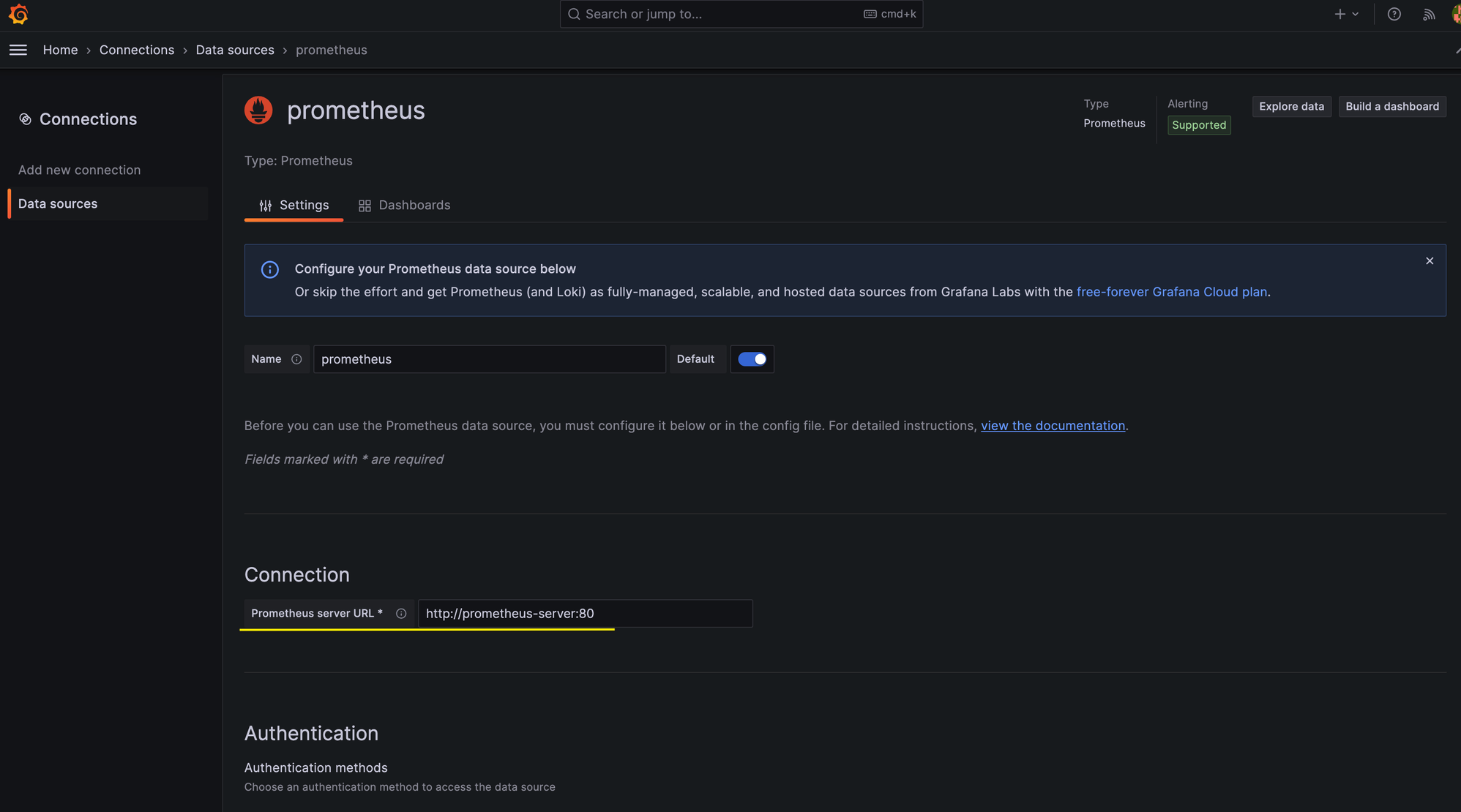Click the Explore data button
Screen dimensions: 1461x812
pos(1291,107)
